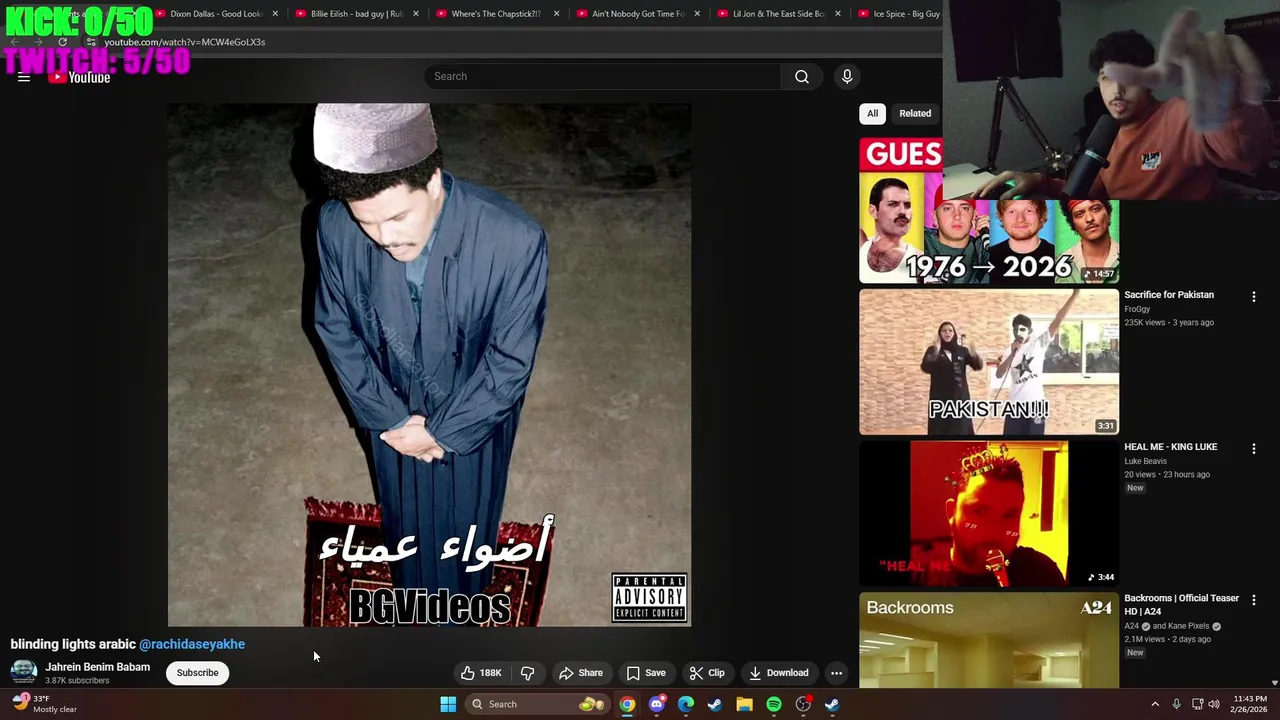Switch to Dixon Dallas - Good Lookin tab
This screenshot has height=720, width=1280.
point(214,14)
